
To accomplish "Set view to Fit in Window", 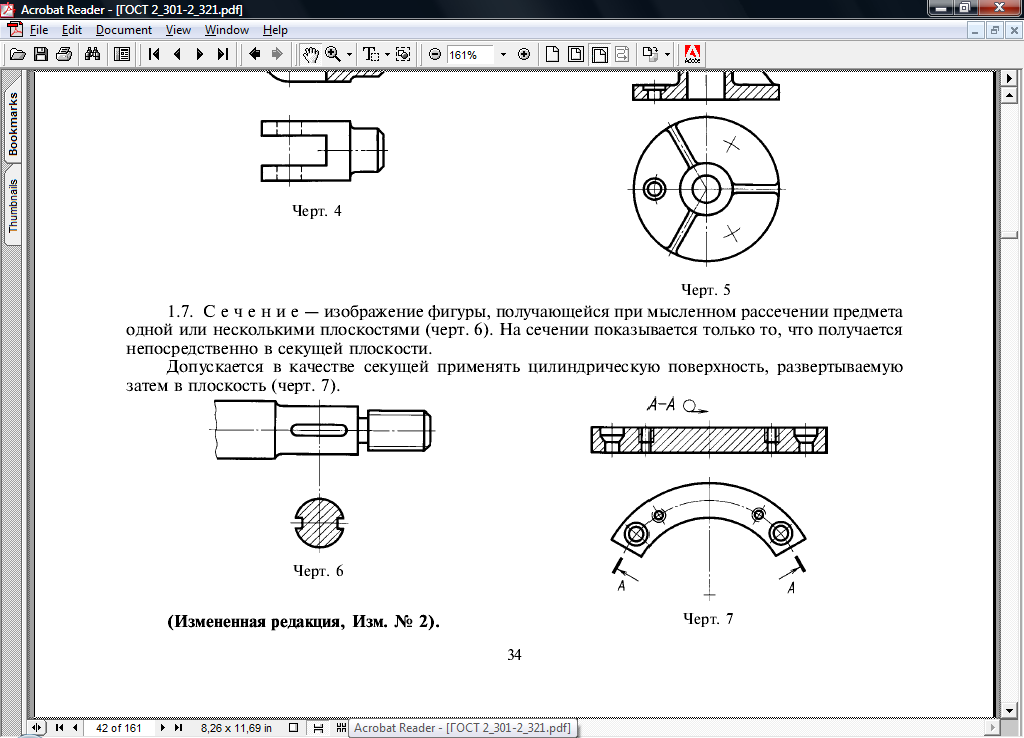I will (576, 54).
